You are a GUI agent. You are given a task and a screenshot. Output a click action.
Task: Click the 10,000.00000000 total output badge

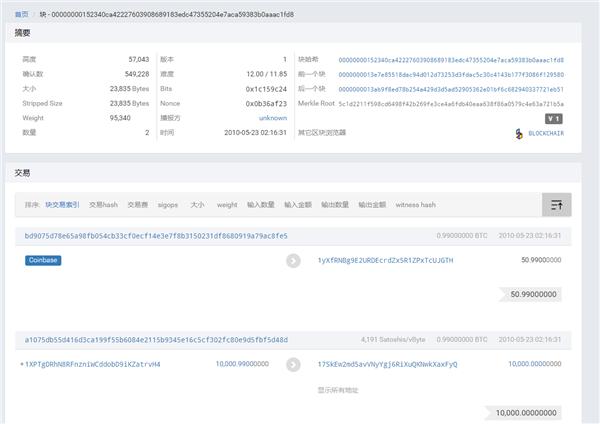523,413
